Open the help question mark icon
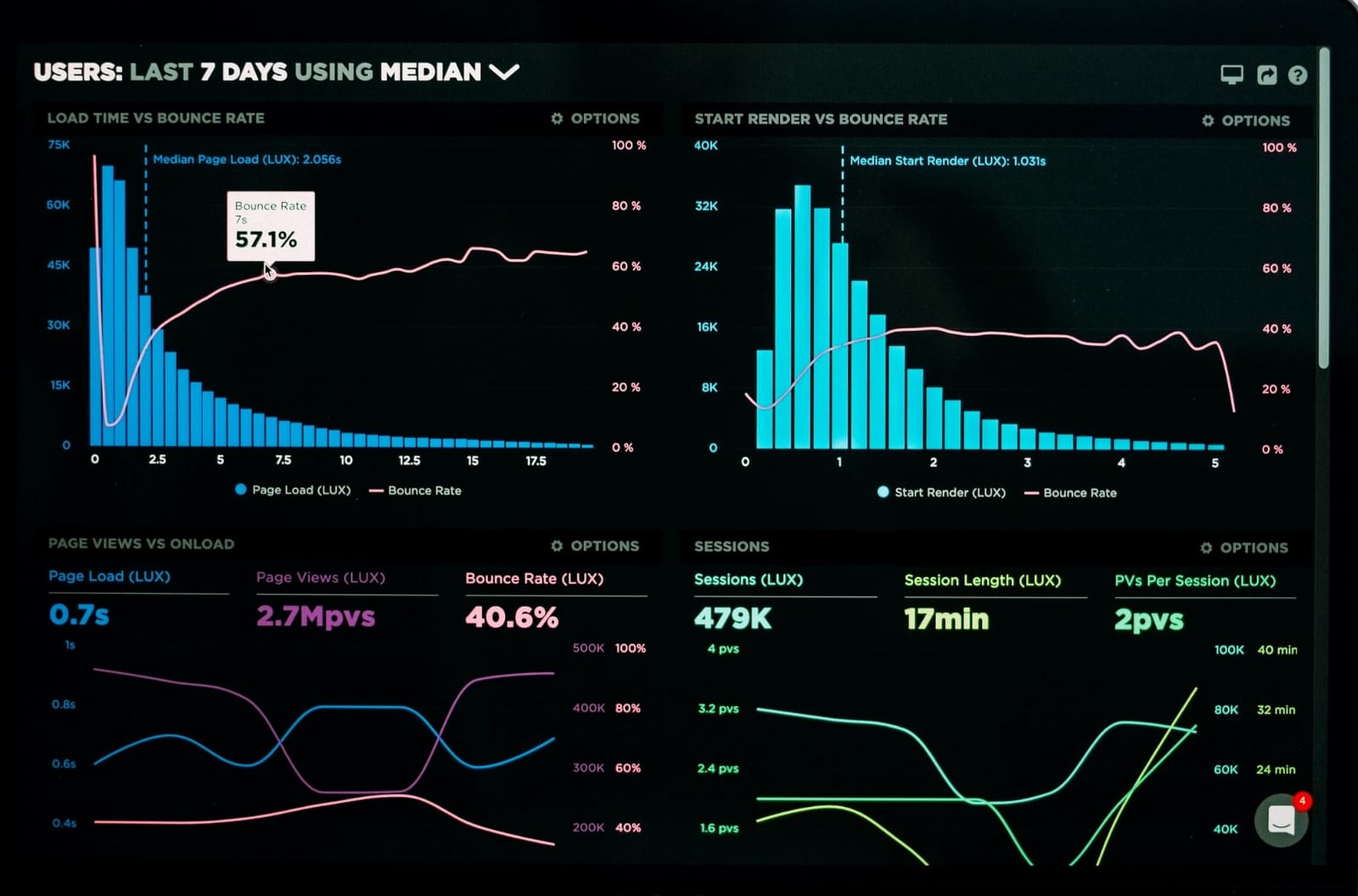 1297,76
